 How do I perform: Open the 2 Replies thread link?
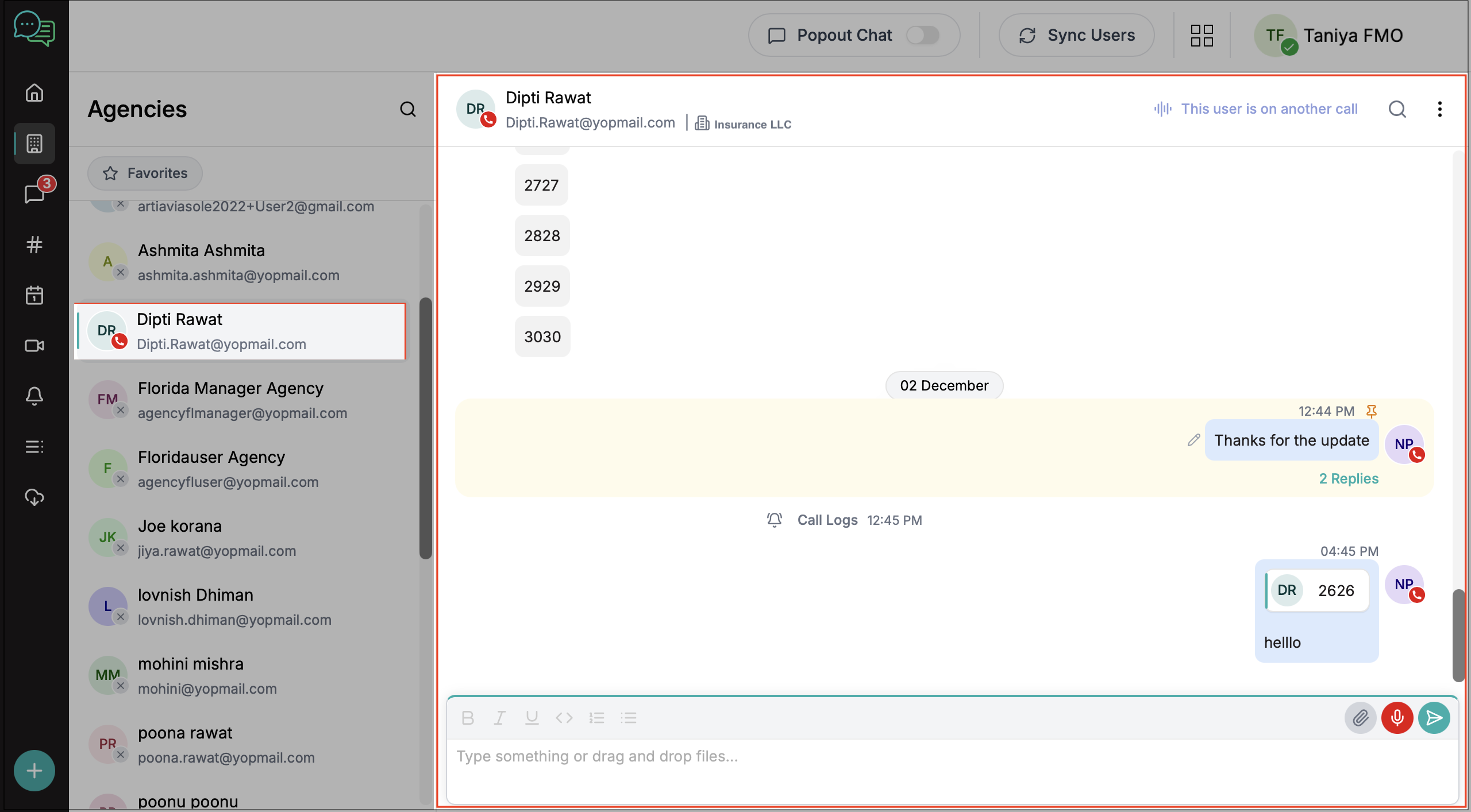pyautogui.click(x=1349, y=479)
